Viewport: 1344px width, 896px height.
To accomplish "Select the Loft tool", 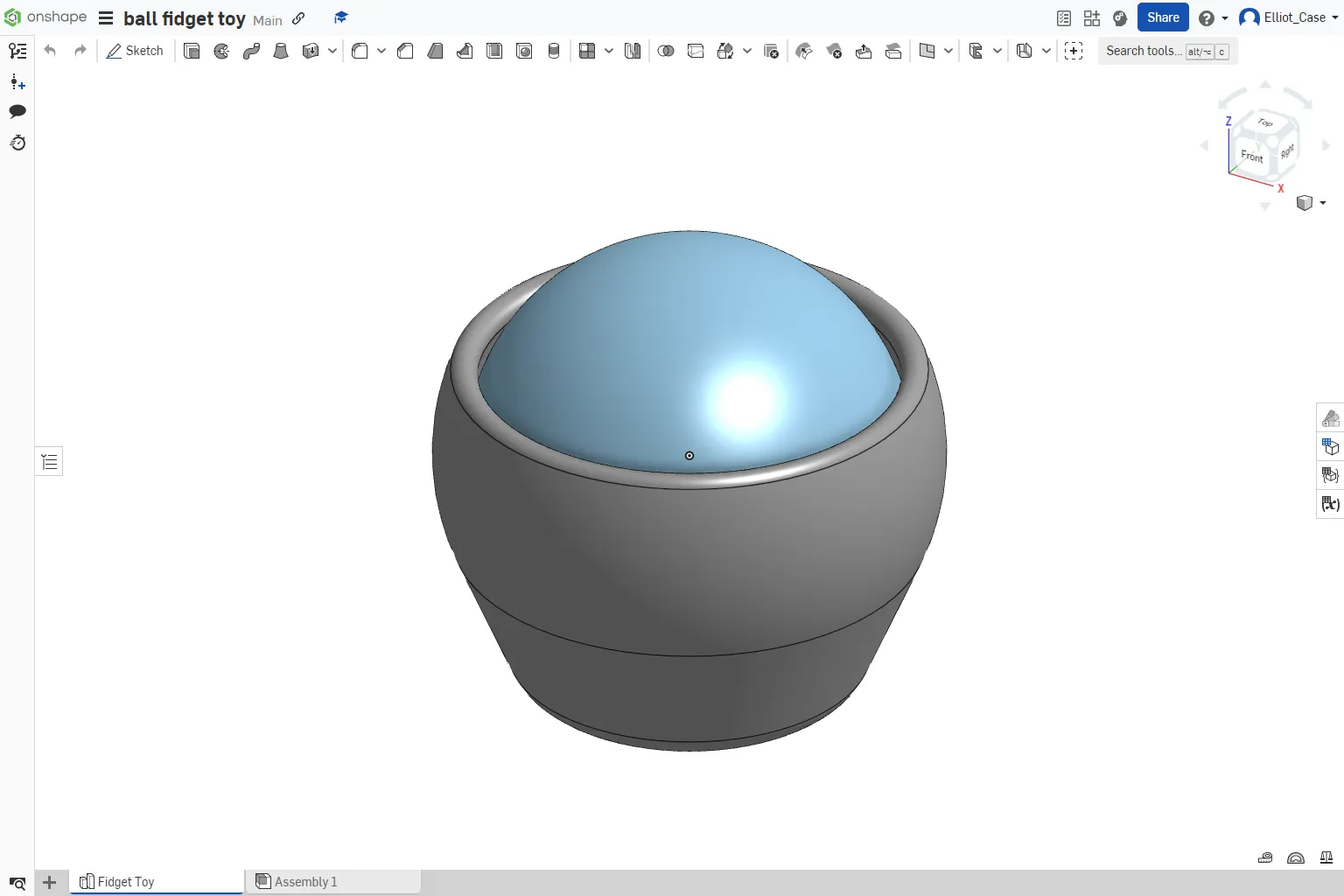I will coord(281,51).
